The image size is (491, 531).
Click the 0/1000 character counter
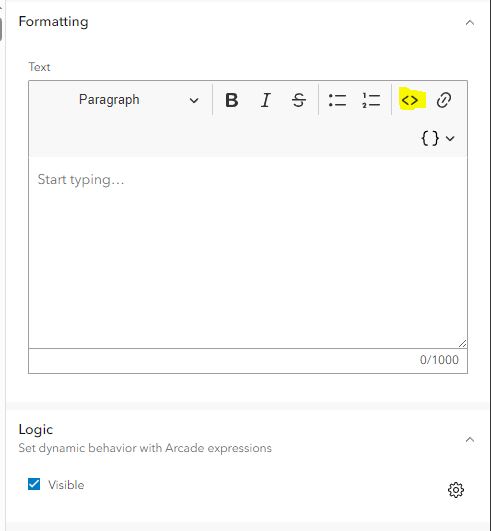(x=439, y=360)
